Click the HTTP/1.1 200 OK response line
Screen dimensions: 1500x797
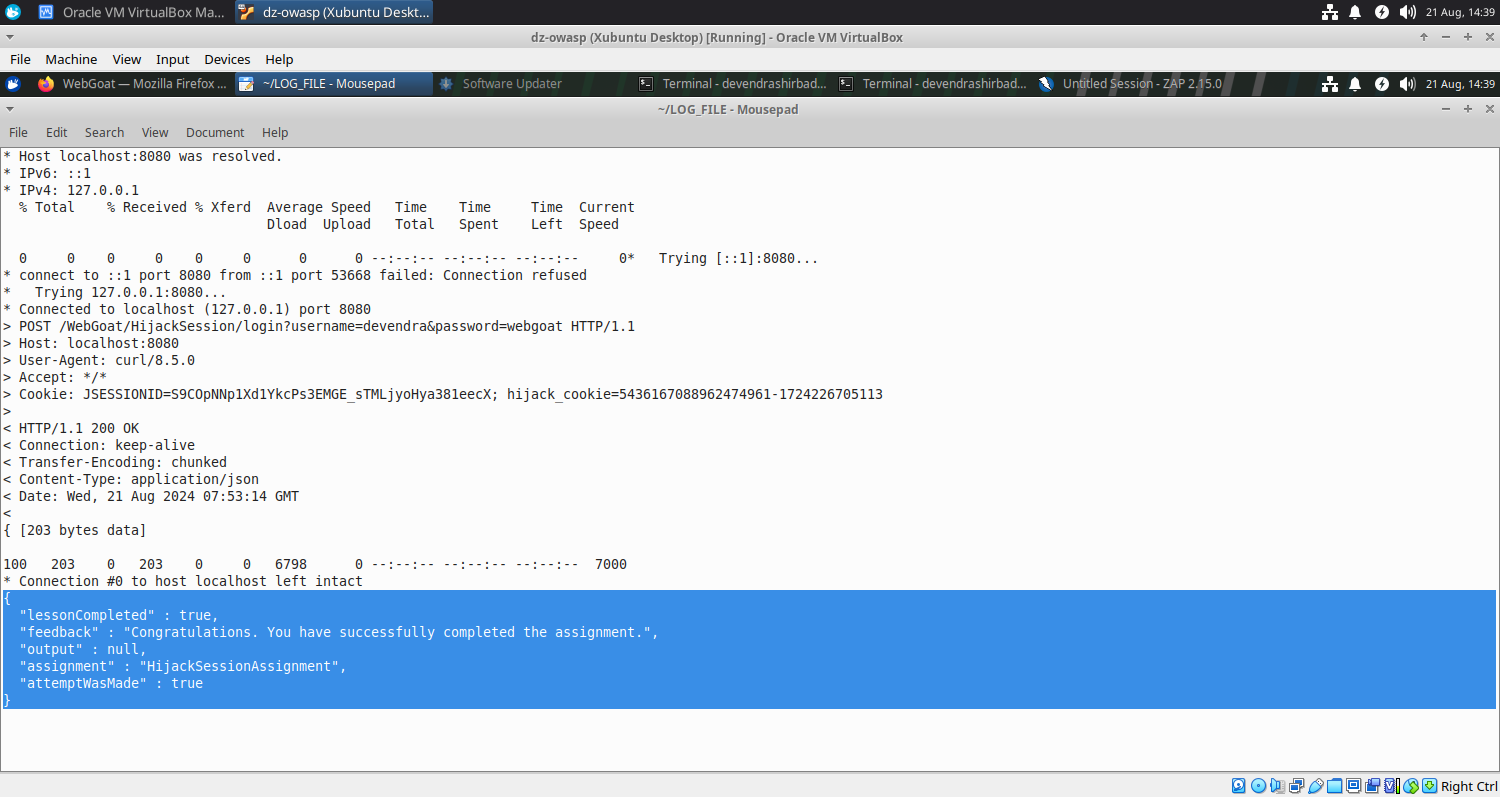pyautogui.click(x=71, y=428)
